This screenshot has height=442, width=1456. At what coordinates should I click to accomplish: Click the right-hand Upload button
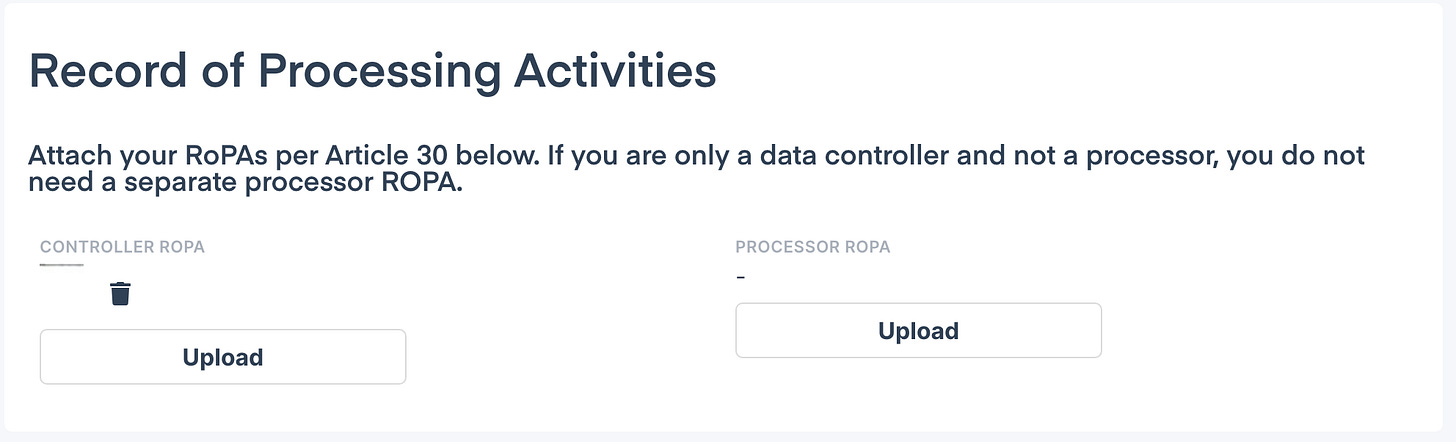pos(918,331)
